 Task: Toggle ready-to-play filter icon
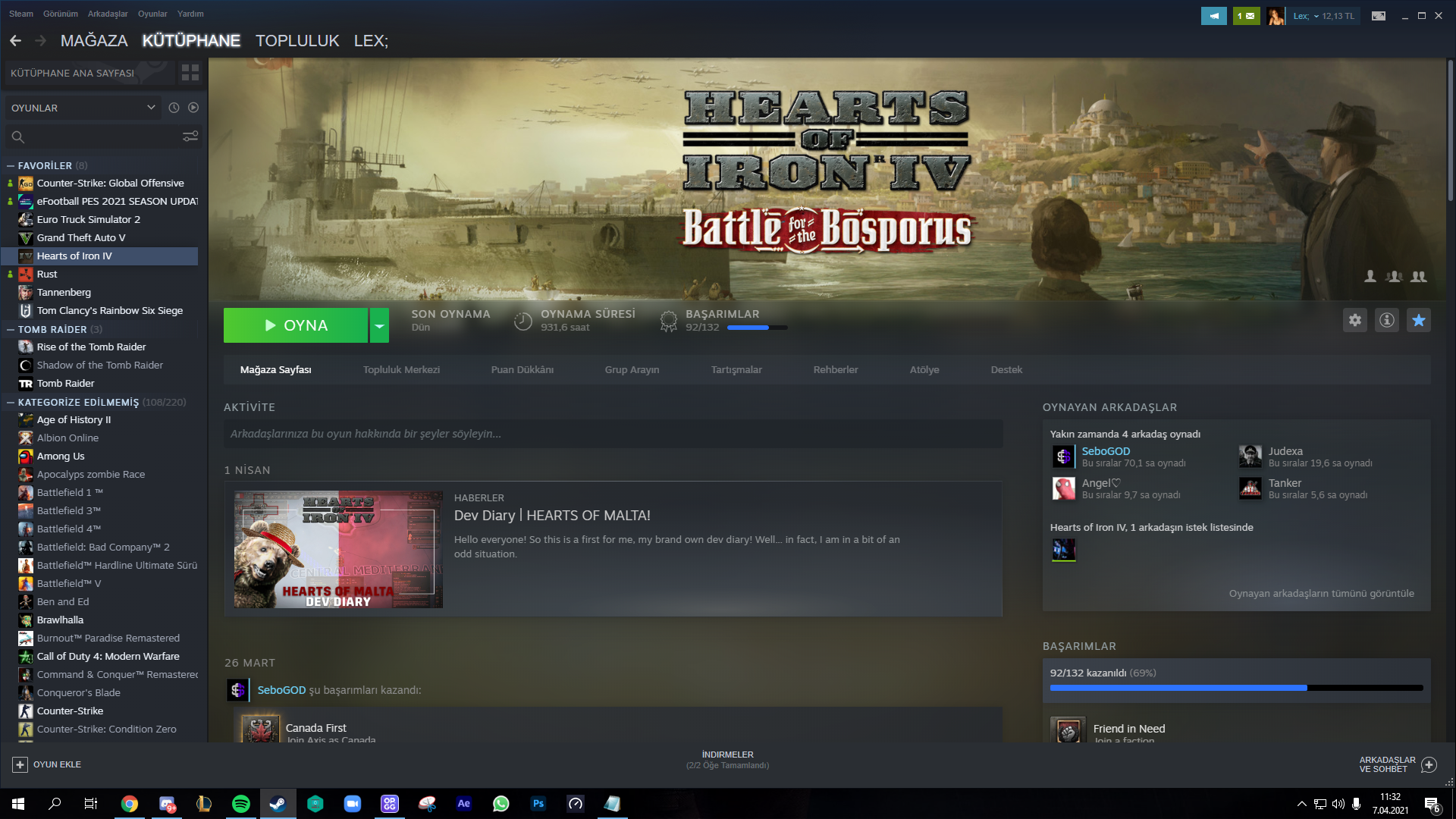[x=193, y=108]
